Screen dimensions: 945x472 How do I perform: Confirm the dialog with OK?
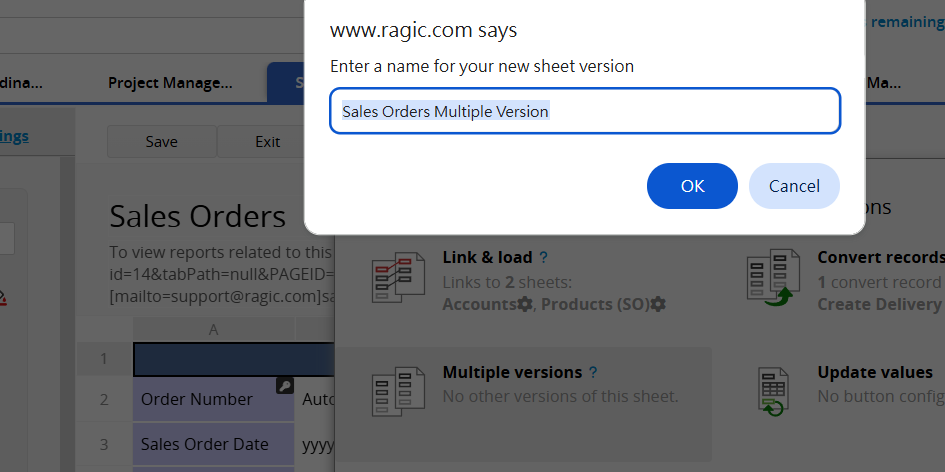click(692, 186)
